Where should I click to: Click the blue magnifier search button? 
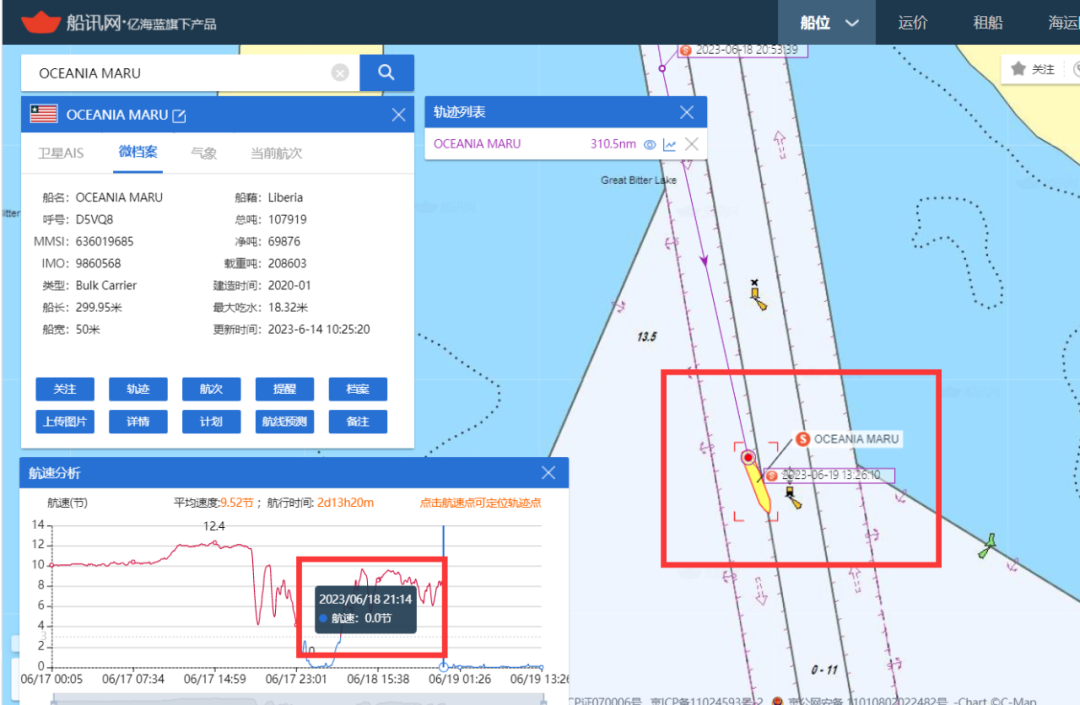click(387, 73)
